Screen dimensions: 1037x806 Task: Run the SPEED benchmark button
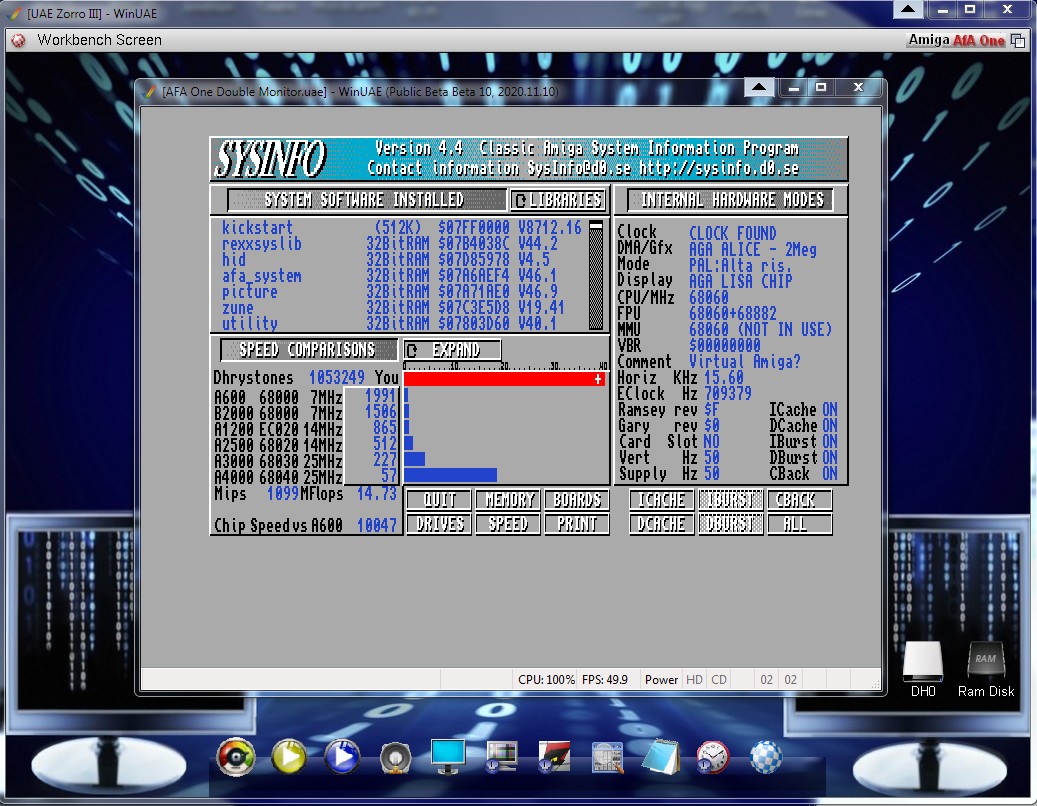tap(507, 524)
